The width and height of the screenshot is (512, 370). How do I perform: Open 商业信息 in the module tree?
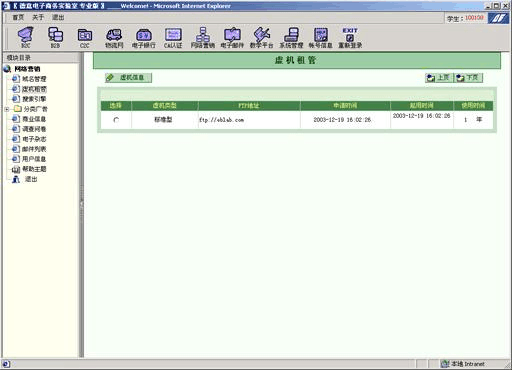[x=34, y=119]
